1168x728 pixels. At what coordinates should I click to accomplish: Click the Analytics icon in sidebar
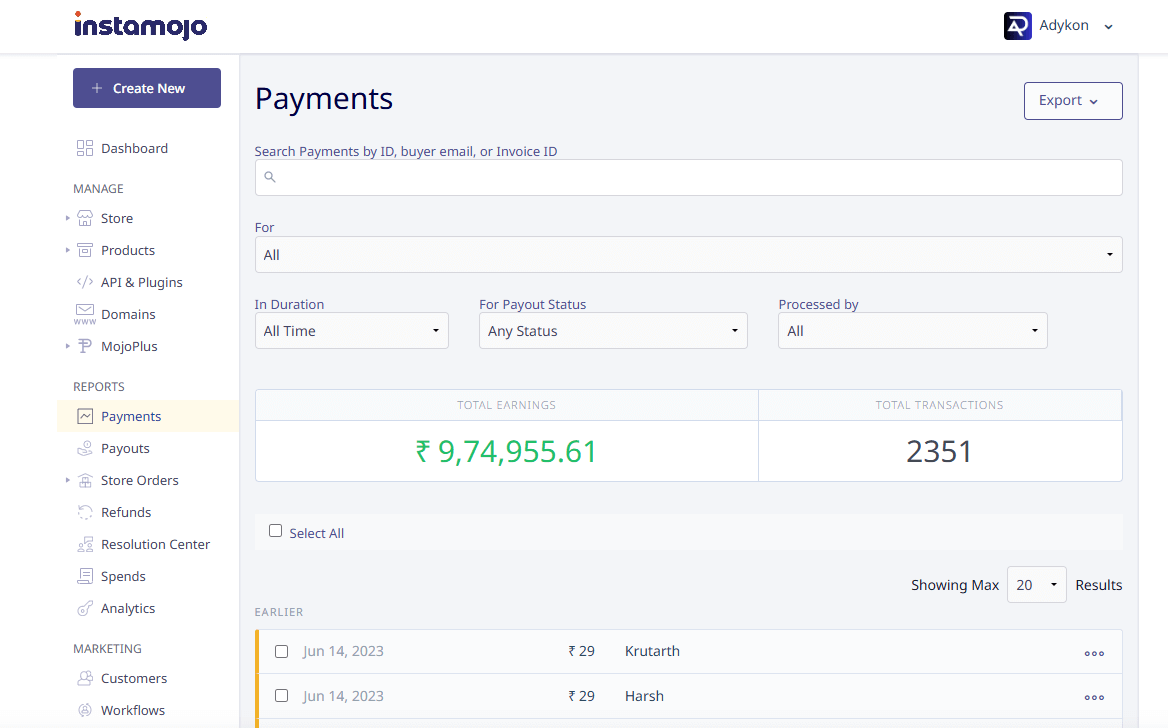tap(85, 608)
